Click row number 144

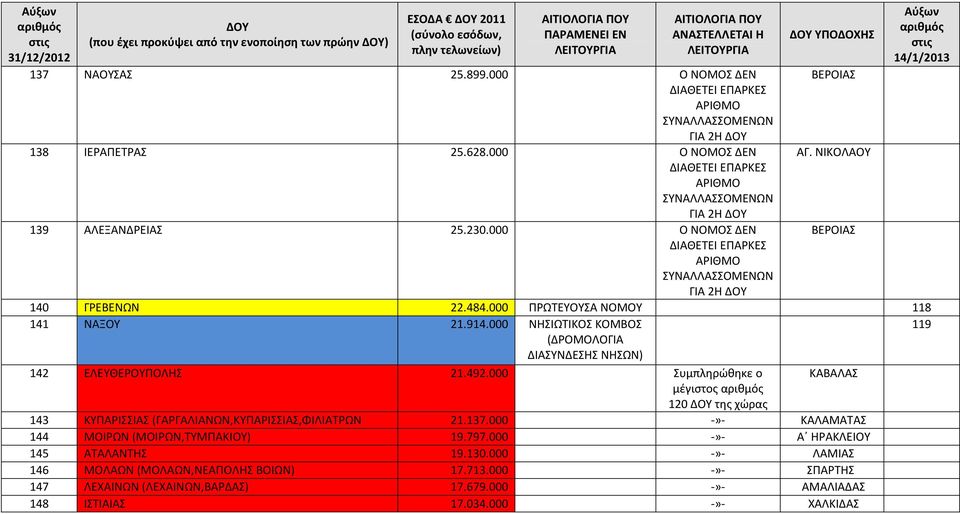[x=39, y=437]
